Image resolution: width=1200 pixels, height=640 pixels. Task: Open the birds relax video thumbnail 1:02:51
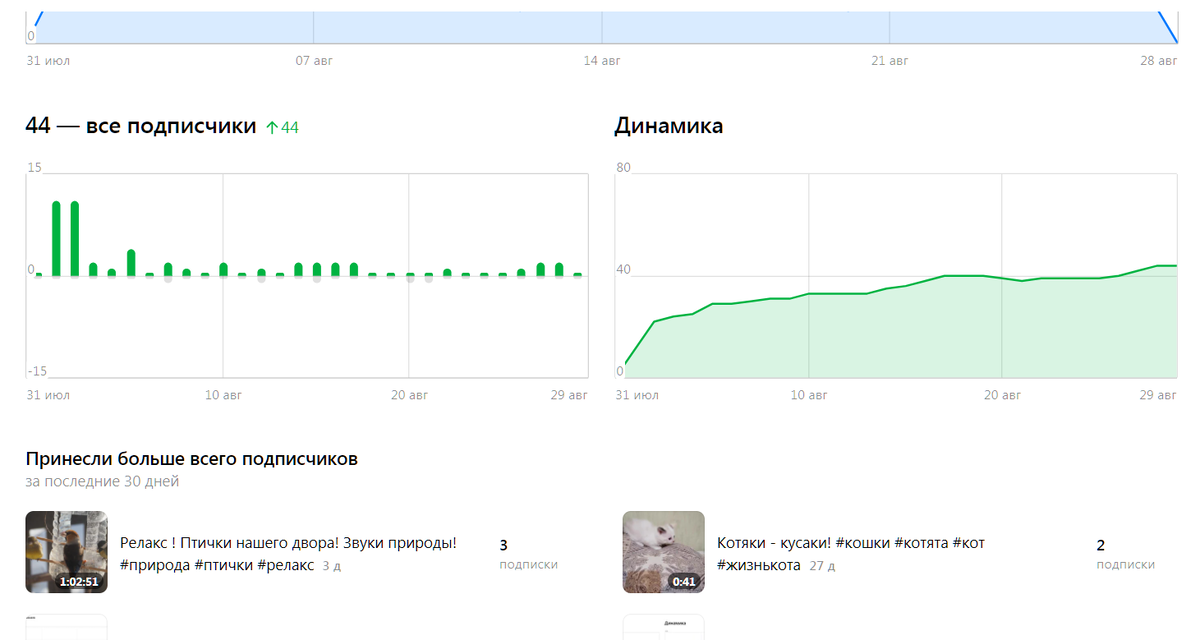pyautogui.click(x=66, y=552)
